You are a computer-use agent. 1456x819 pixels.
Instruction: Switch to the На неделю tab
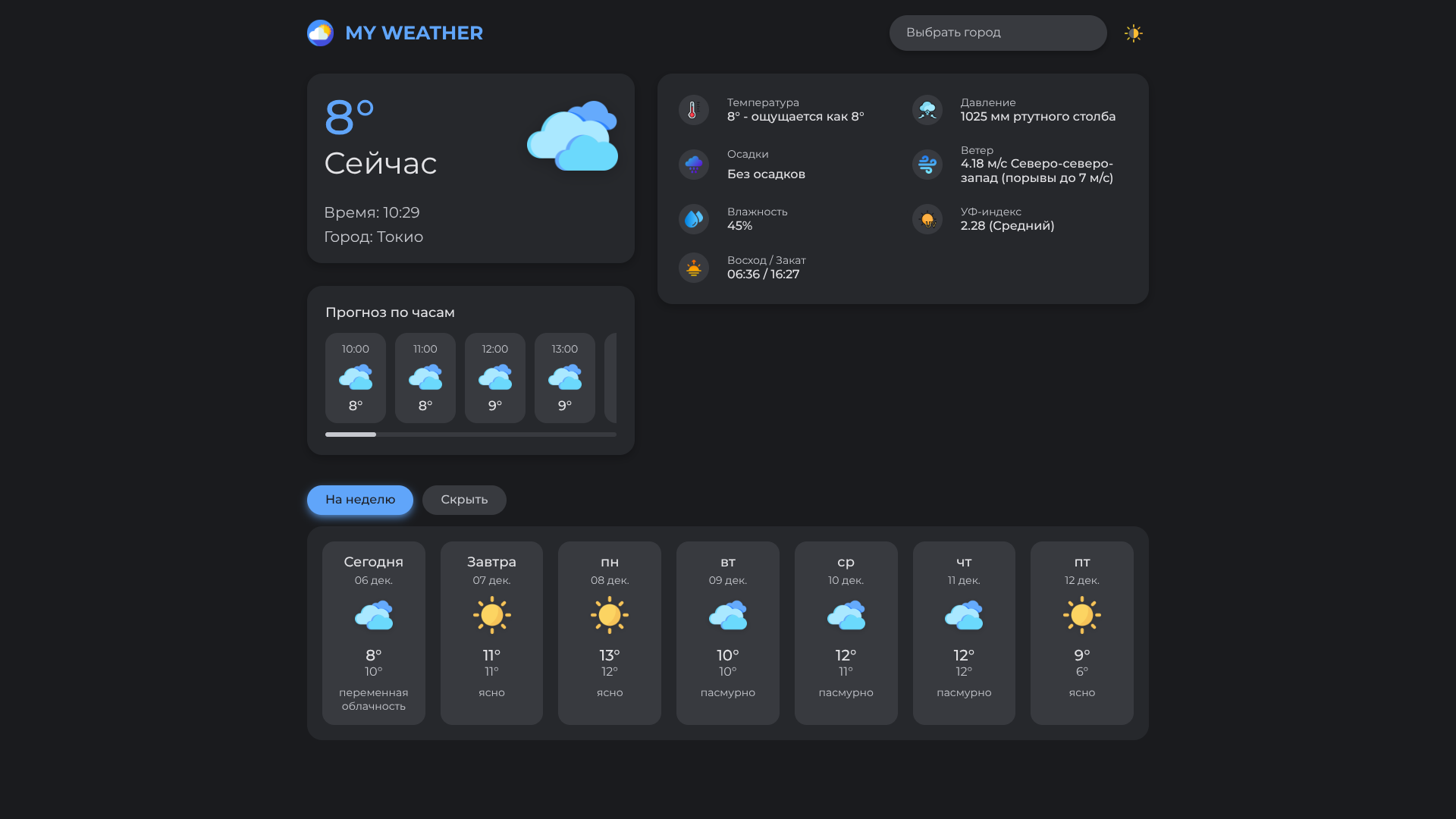pyautogui.click(x=360, y=500)
